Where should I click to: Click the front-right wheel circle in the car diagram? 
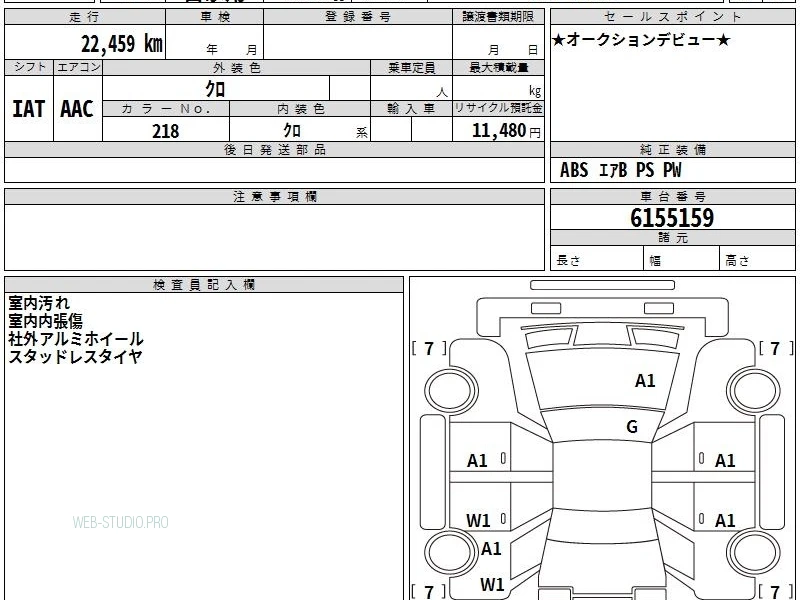pos(753,391)
